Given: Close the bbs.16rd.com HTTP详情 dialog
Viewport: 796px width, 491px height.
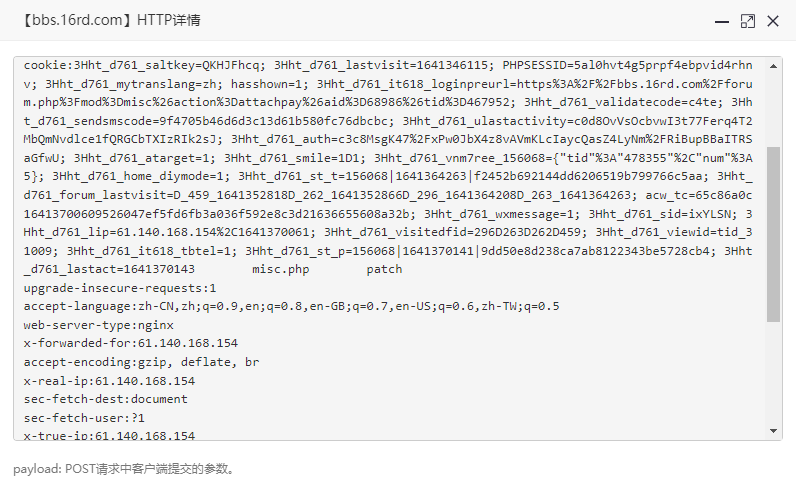Looking at the screenshot, I should tap(773, 21).
